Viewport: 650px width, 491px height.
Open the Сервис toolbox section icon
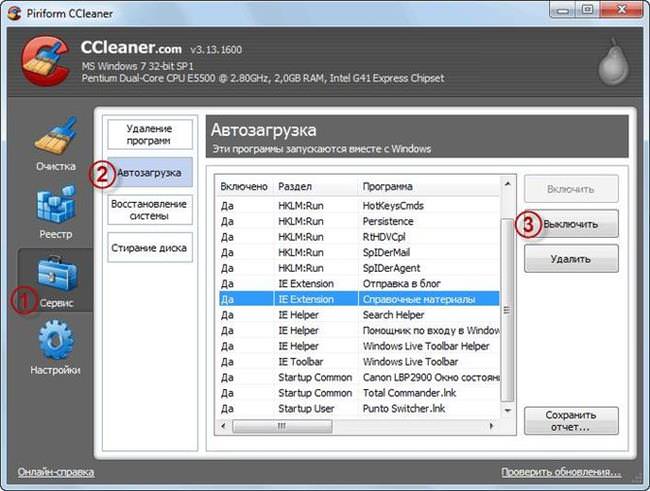click(57, 273)
